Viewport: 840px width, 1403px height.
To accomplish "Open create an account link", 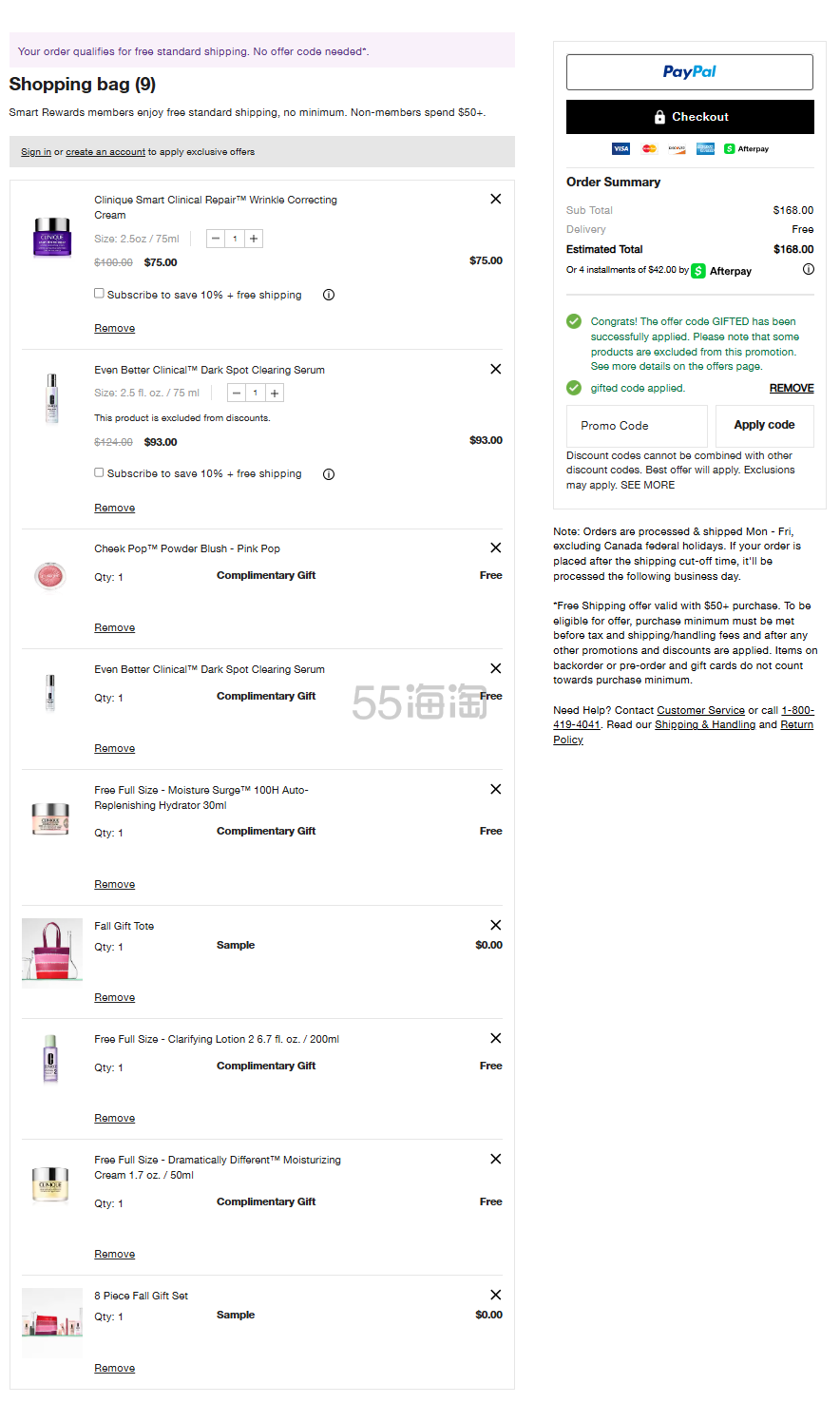I will [x=105, y=152].
